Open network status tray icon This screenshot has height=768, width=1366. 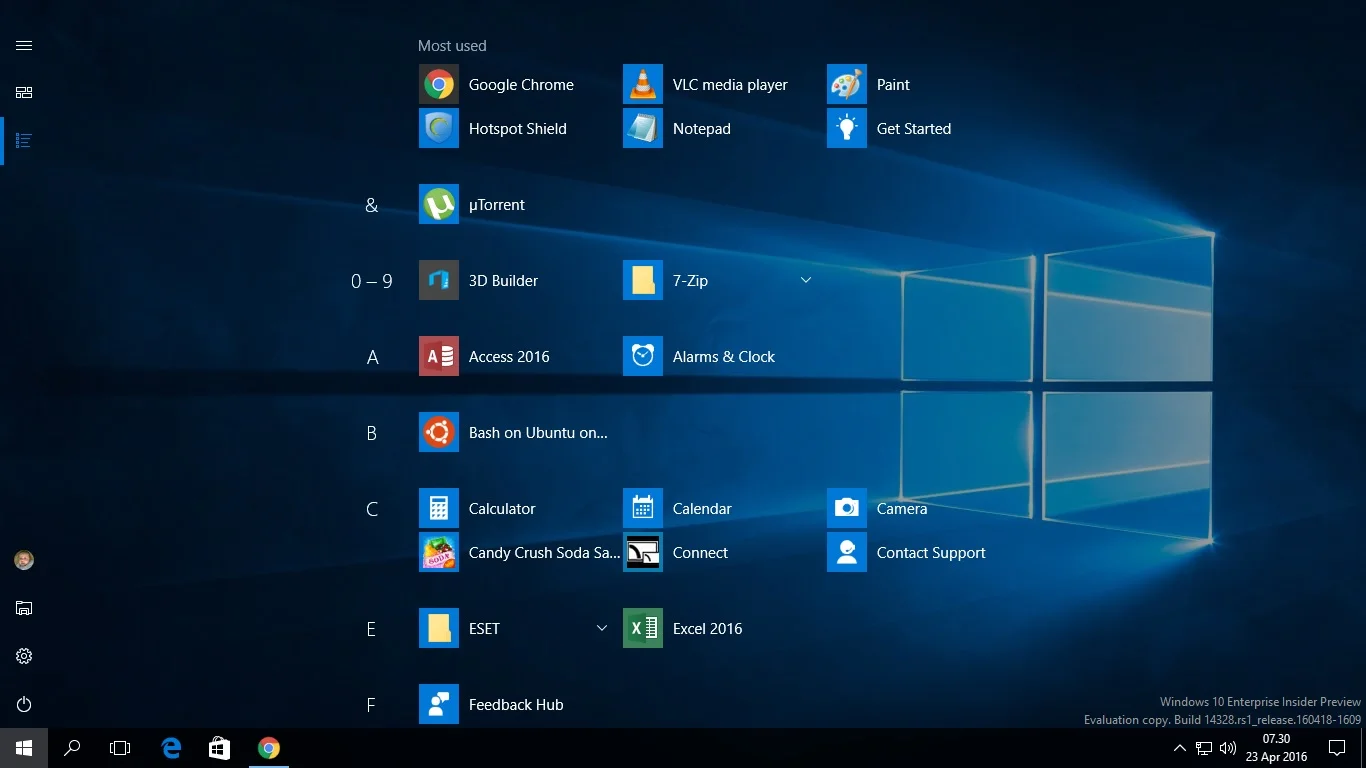click(x=1205, y=748)
